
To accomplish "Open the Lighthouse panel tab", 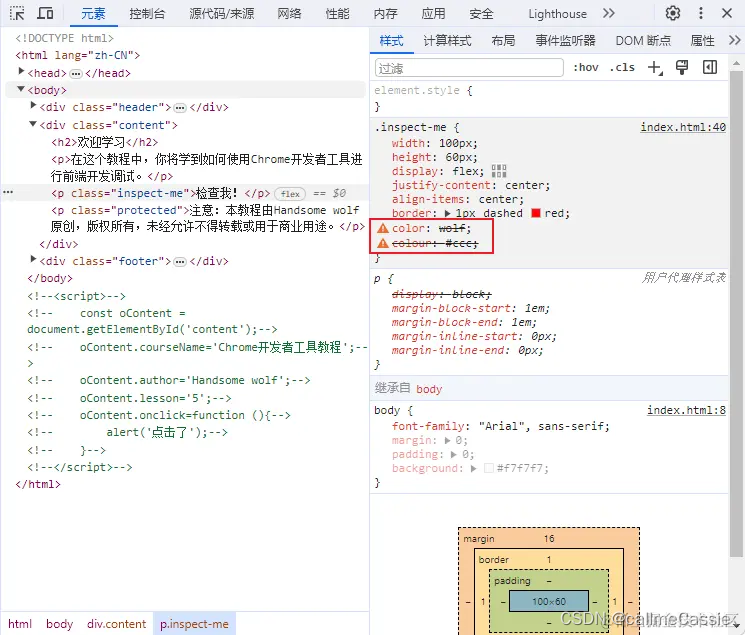I will [557, 14].
